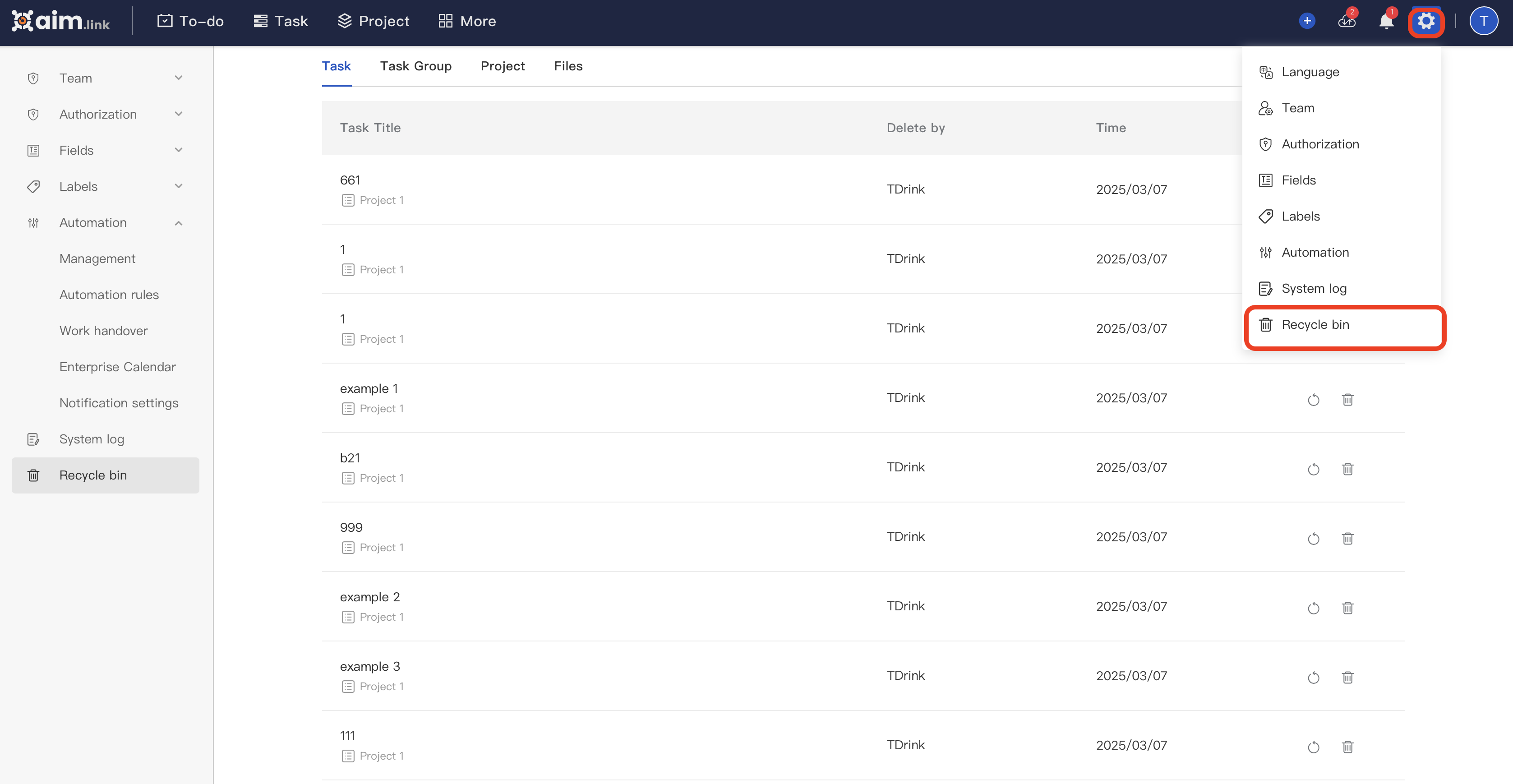Open Automation rules in sidebar
Screen dimensions: 1513x784
109,295
